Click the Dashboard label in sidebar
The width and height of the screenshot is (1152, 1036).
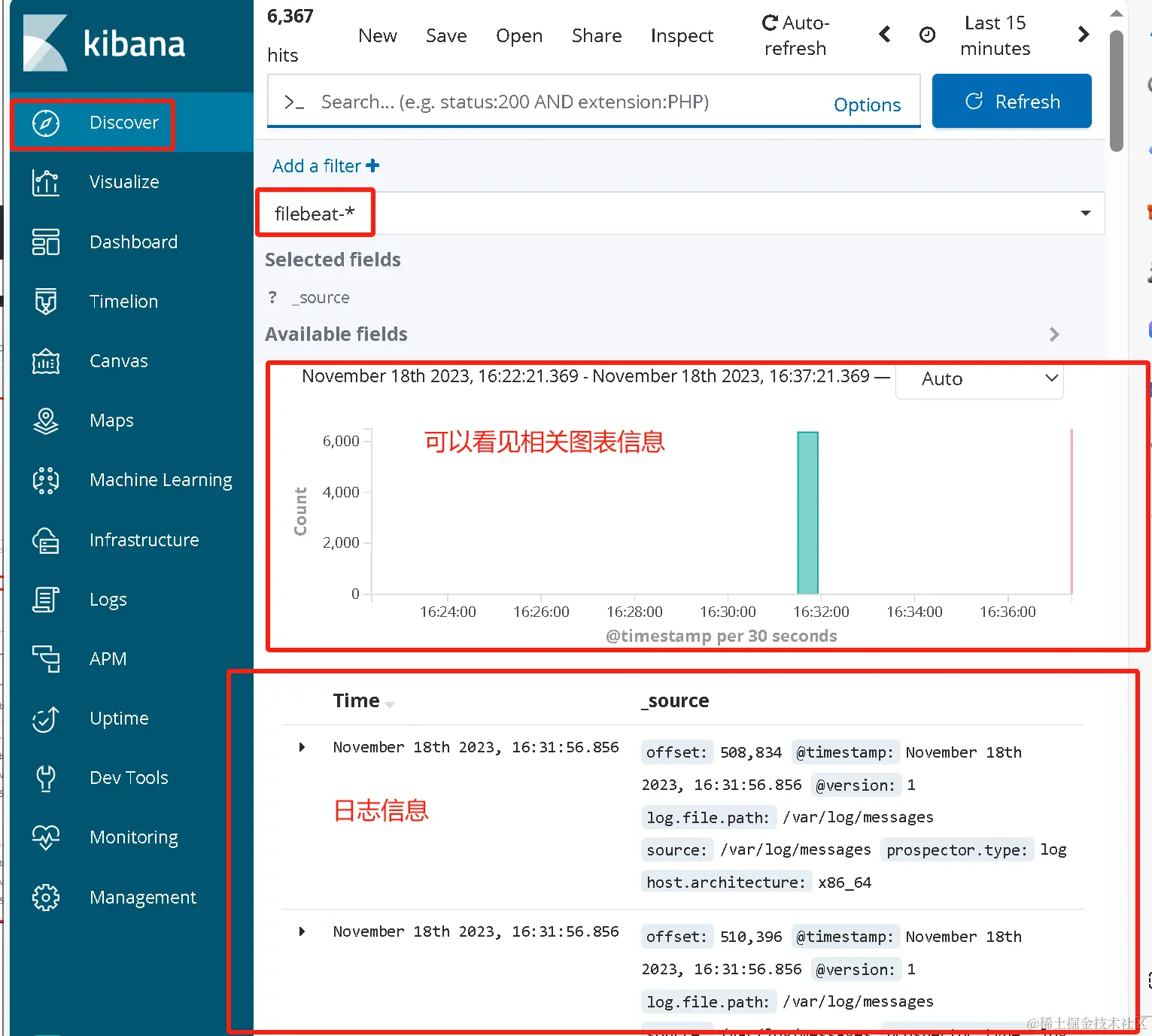(133, 242)
